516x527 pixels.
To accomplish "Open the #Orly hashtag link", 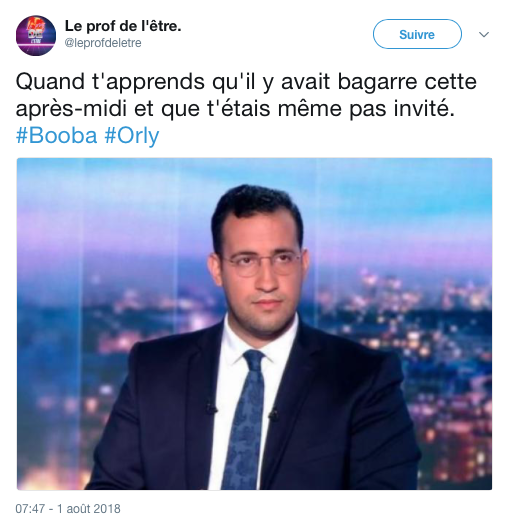I will (x=132, y=136).
